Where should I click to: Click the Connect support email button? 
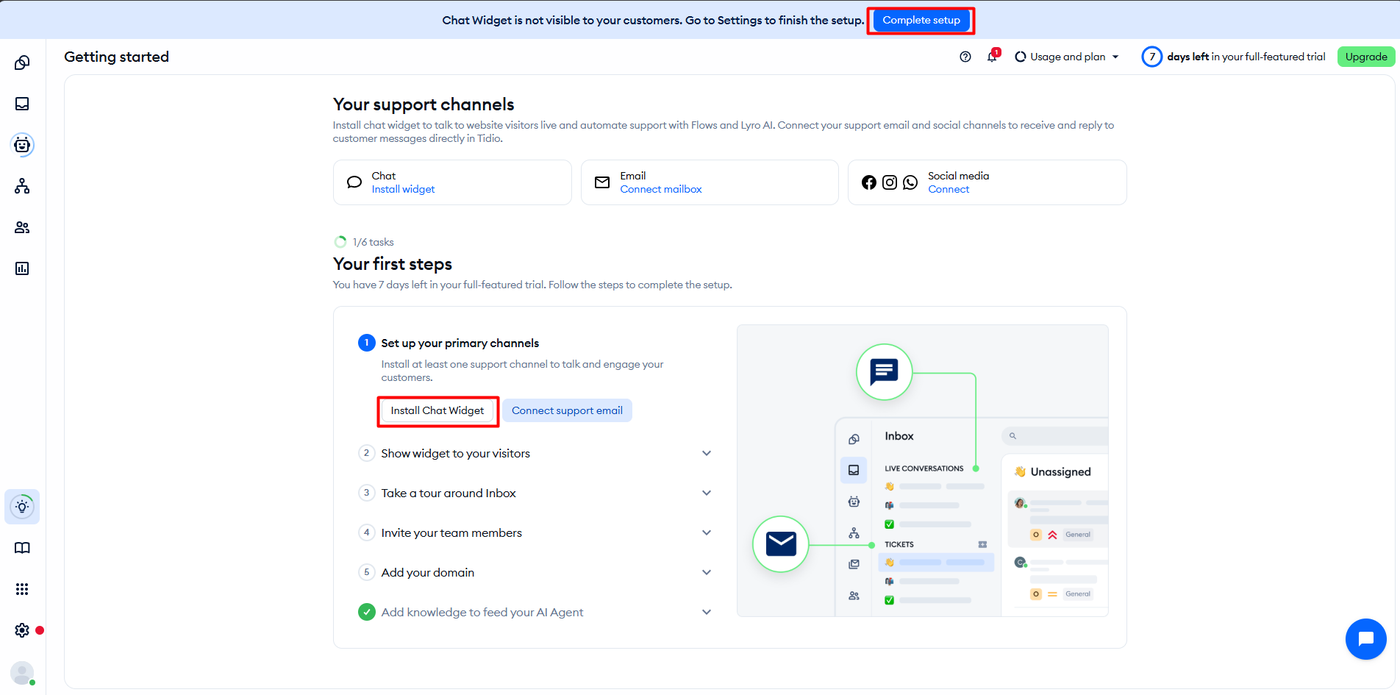(567, 411)
